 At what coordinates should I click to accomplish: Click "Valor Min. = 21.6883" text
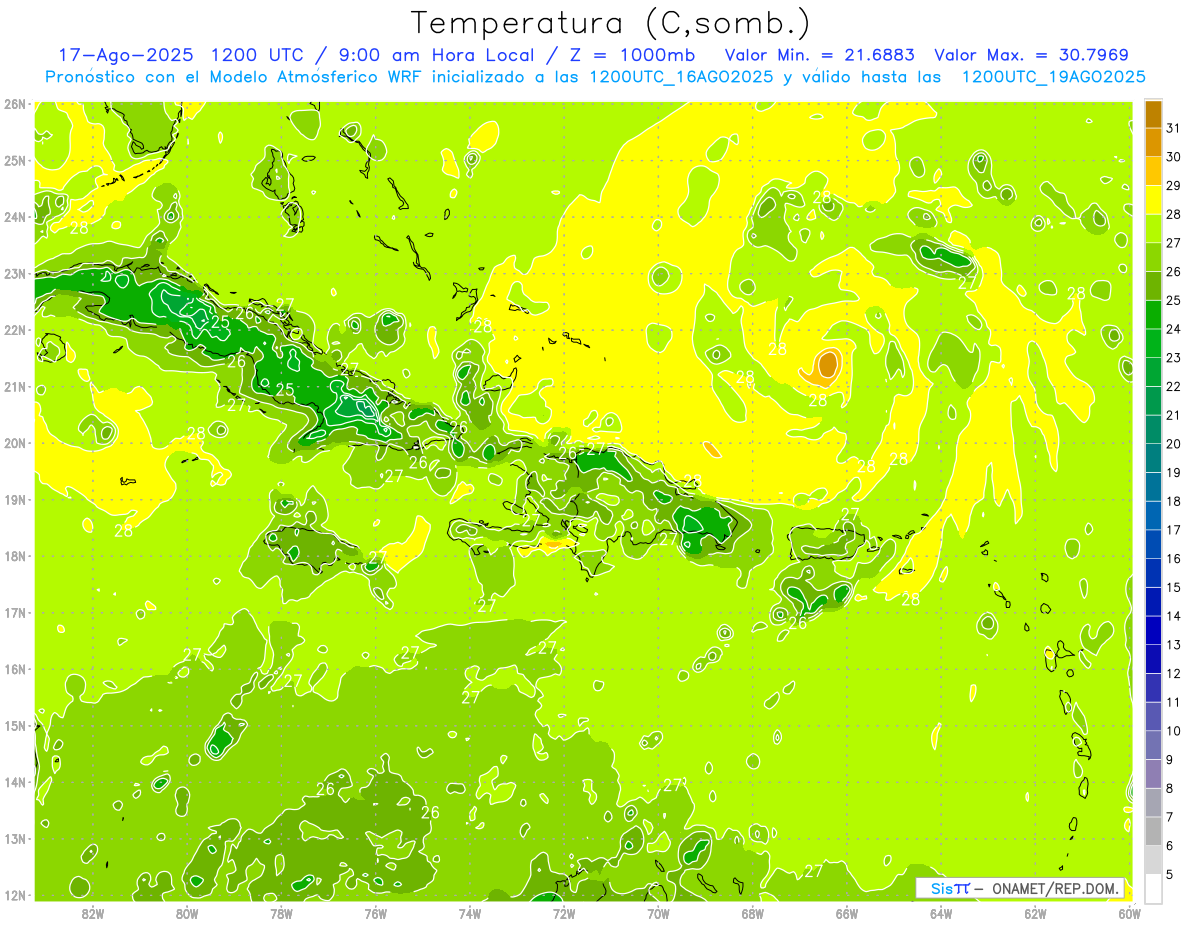(819, 55)
